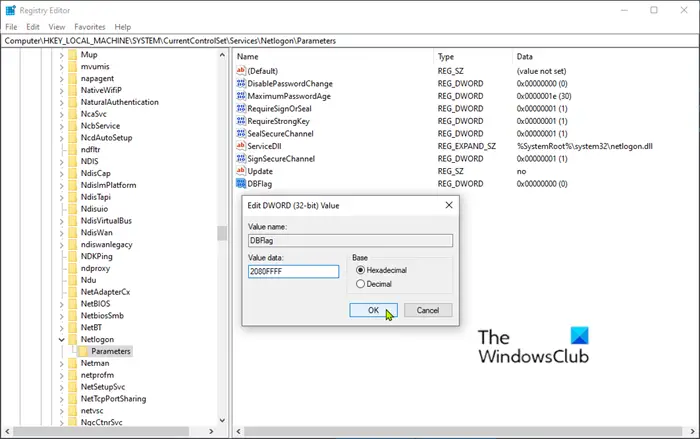The width and height of the screenshot is (700, 439).
Task: Expand the NetTcpPortSharing tree node
Action: [62, 399]
